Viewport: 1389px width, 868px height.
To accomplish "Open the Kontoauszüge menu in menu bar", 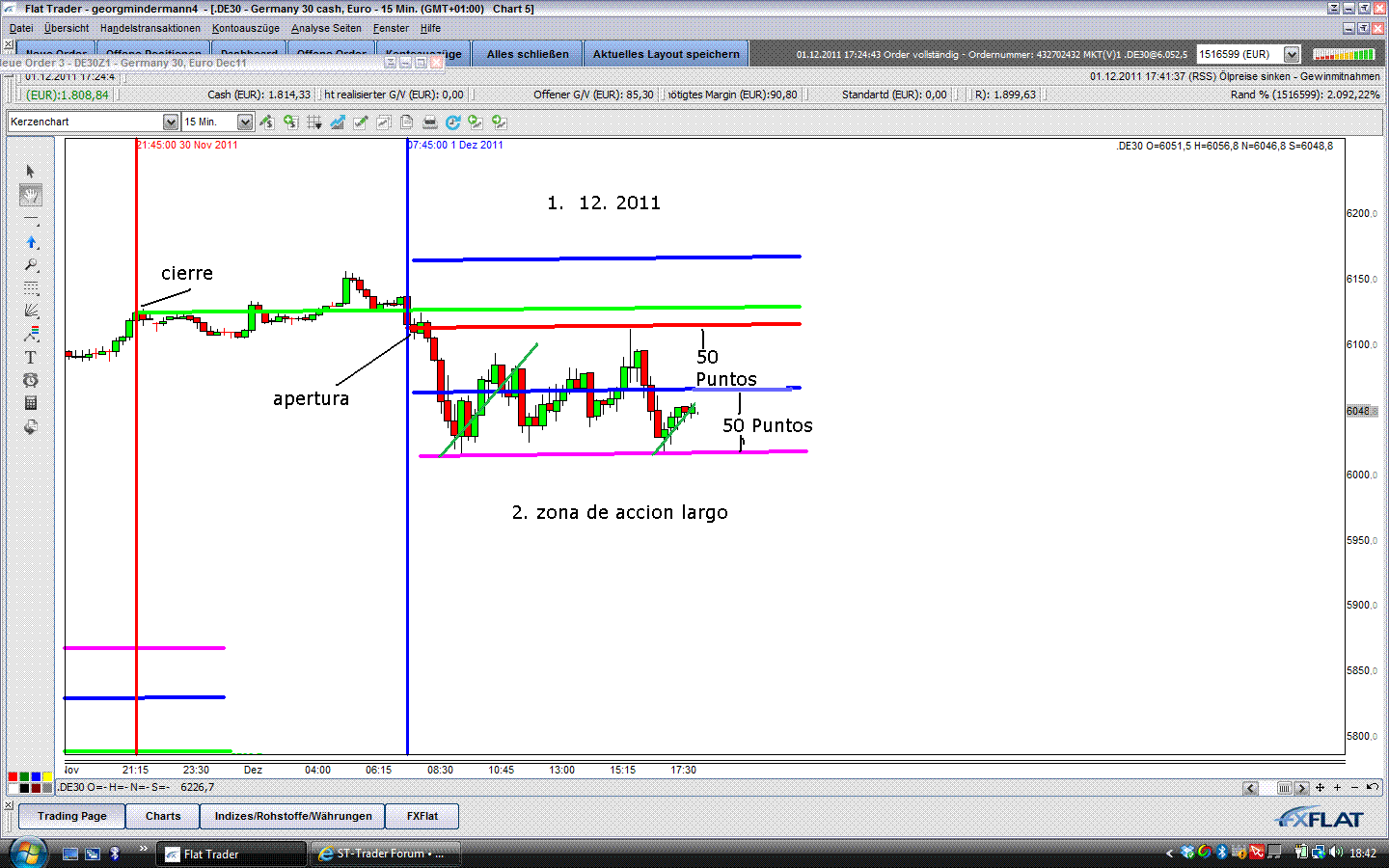I will click(x=246, y=28).
